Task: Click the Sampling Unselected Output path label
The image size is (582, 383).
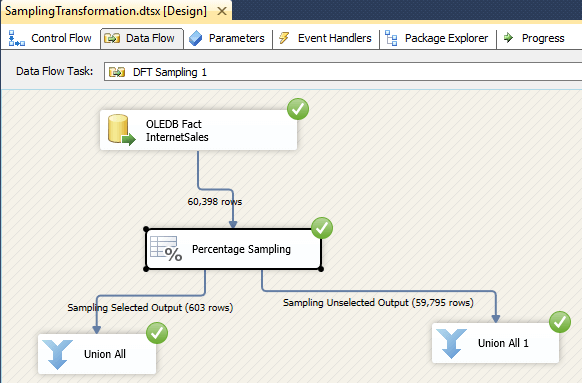Action: pyautogui.click(x=378, y=303)
